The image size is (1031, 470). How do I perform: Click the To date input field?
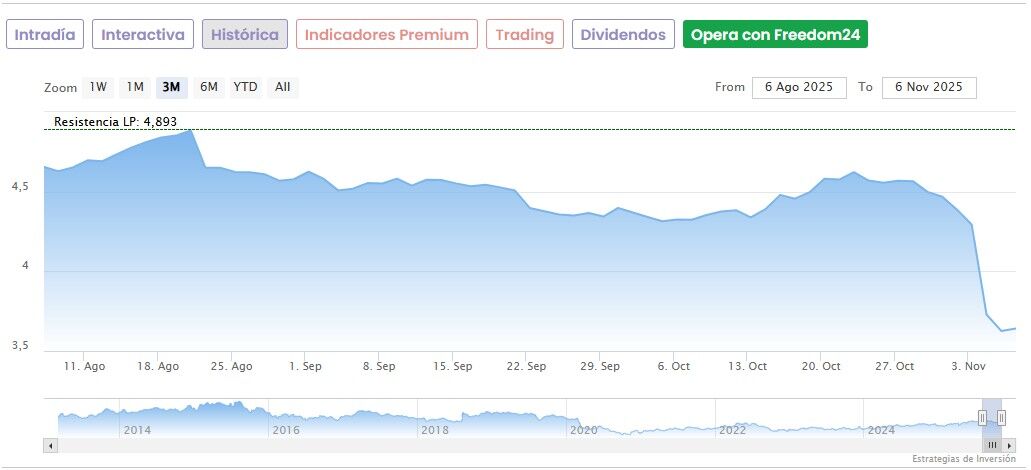point(929,87)
